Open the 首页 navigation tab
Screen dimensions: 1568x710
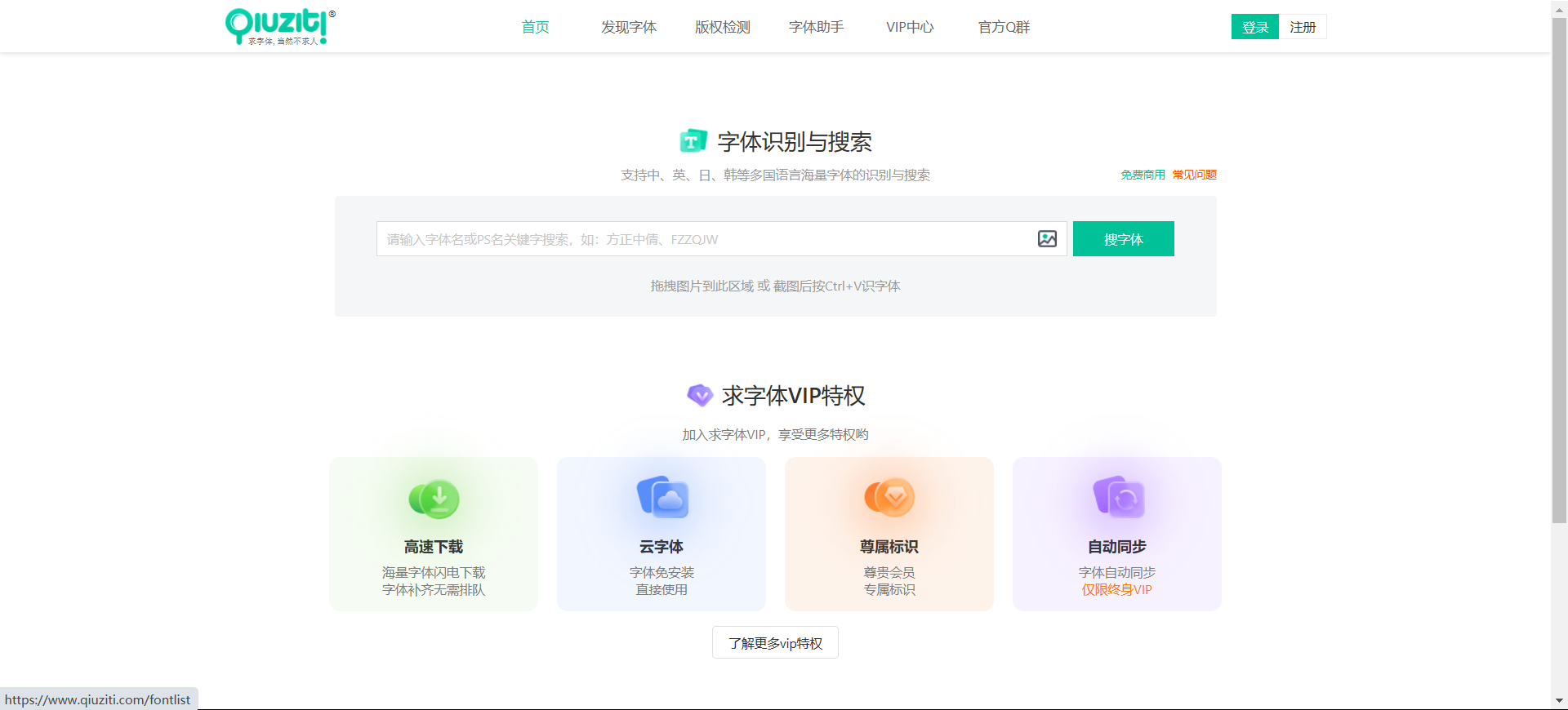point(535,27)
